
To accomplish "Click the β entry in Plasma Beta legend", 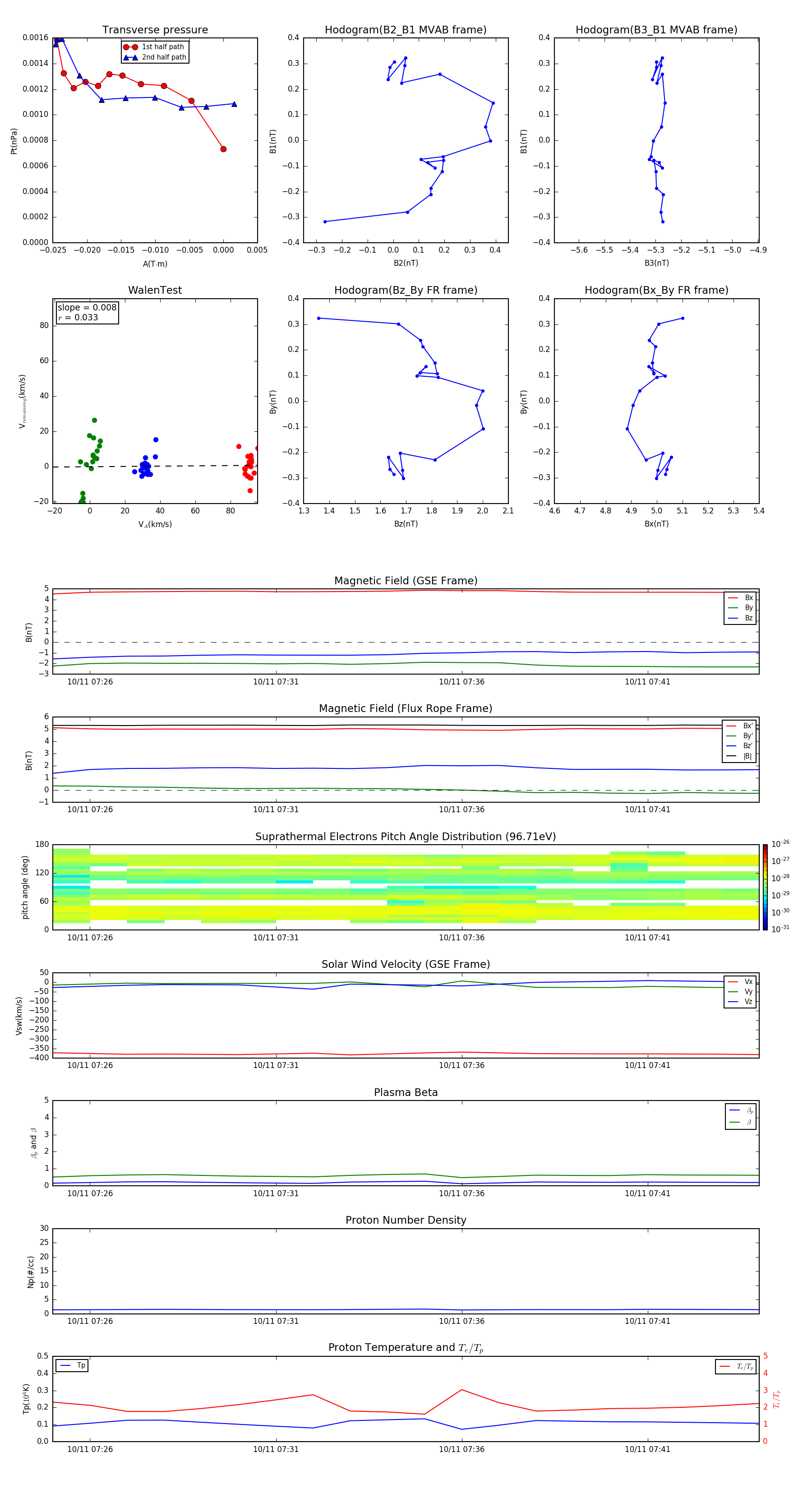I will (741, 1122).
